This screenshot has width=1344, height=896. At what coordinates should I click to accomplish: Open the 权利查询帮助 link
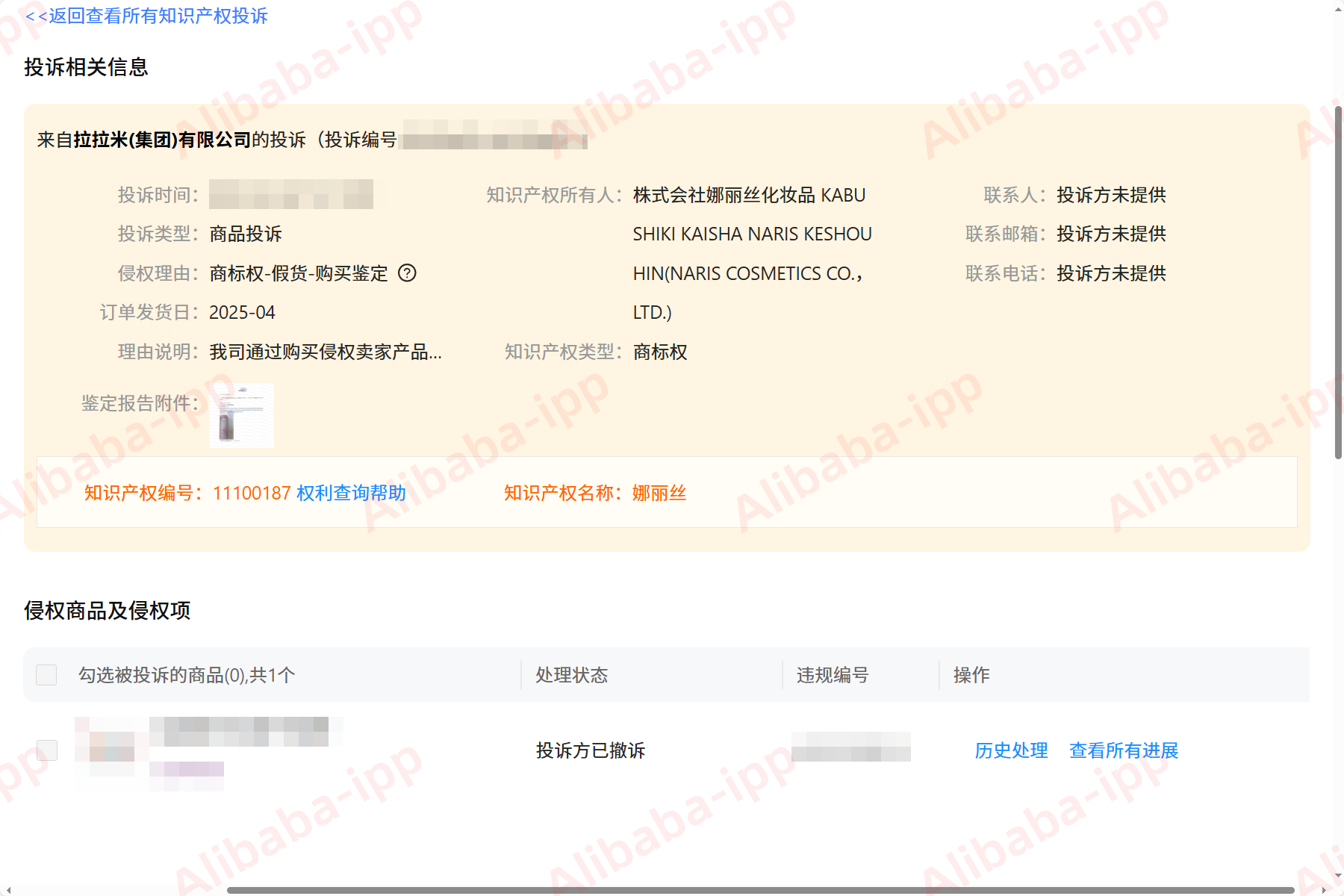pyautogui.click(x=351, y=493)
